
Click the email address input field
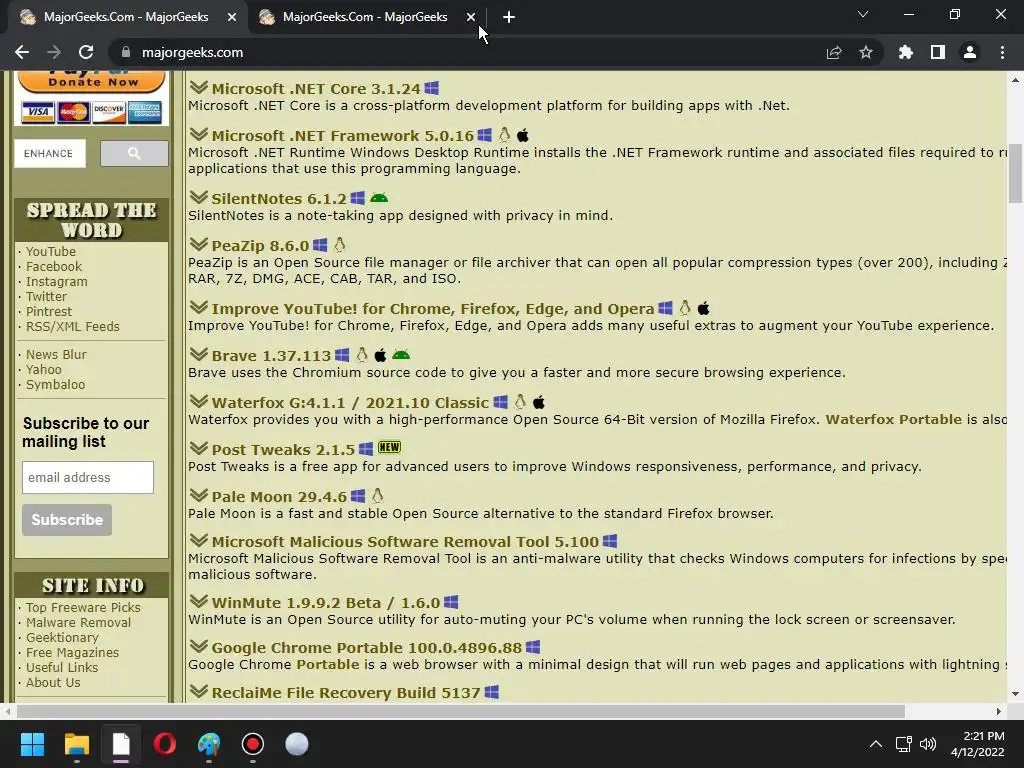[x=88, y=477]
